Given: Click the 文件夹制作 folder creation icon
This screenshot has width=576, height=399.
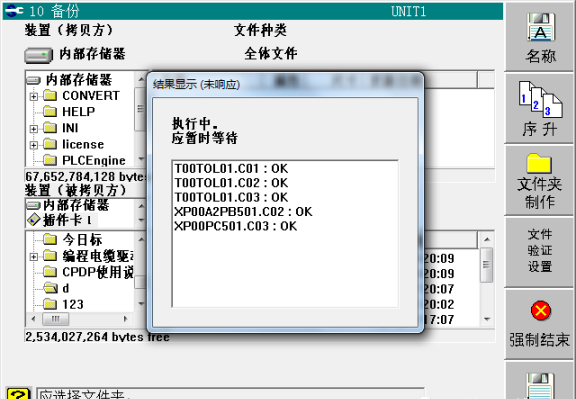Looking at the screenshot, I should click(x=540, y=181).
